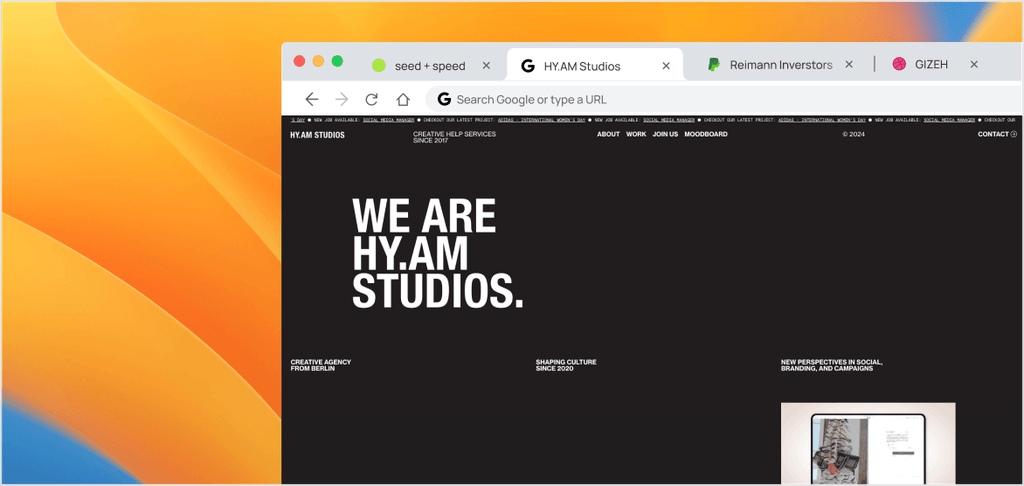Open the ABOUT page link
The width and height of the screenshot is (1024, 486).
(608, 134)
